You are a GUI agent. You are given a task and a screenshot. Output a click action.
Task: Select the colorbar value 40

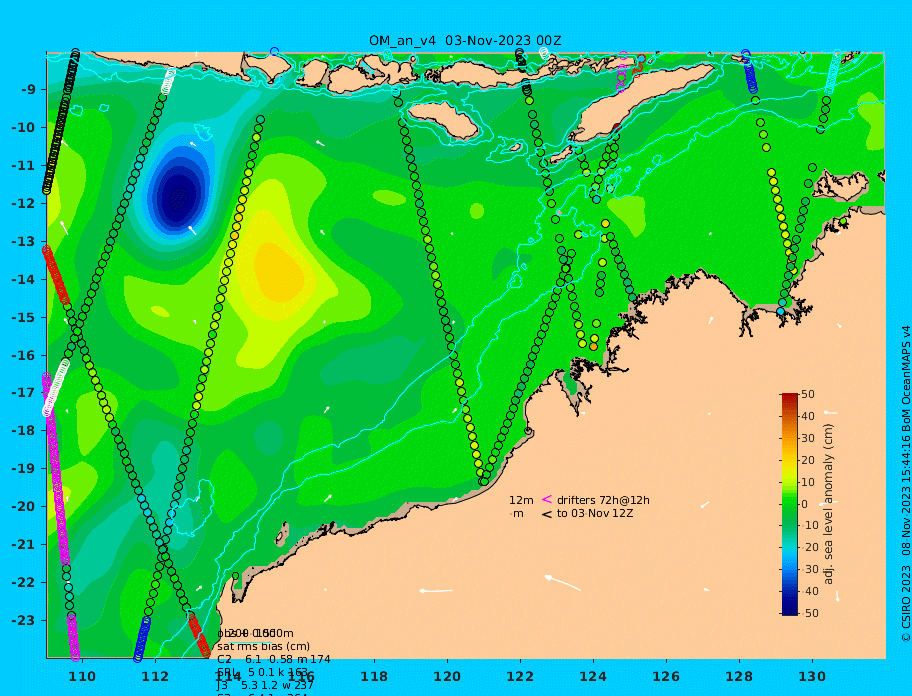pyautogui.click(x=808, y=416)
